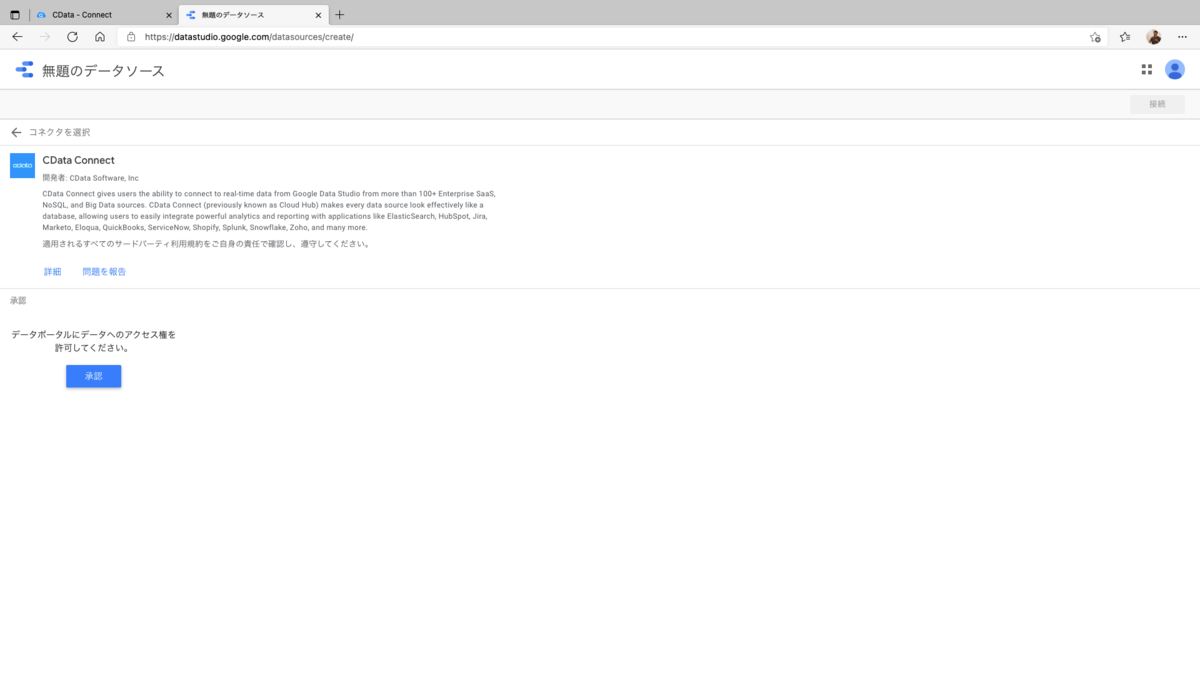This screenshot has width=1200, height=675.
Task: Click the 承認 section label
Action: 18,300
